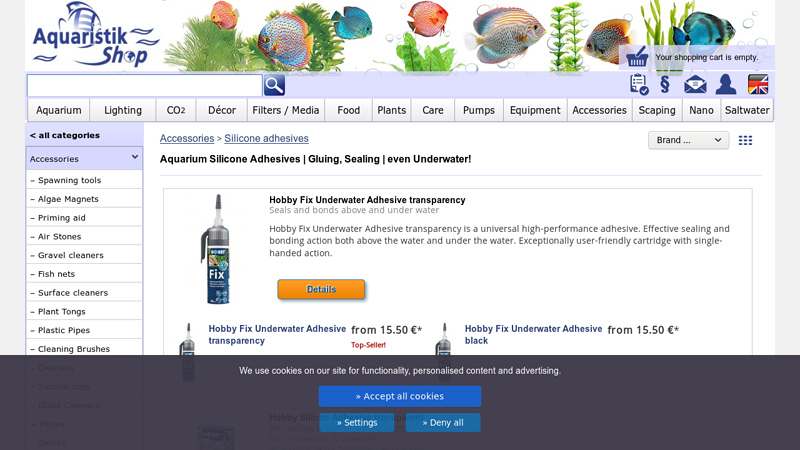Open the legal paragraph symbol icon
The width and height of the screenshot is (800, 450).
tap(665, 85)
